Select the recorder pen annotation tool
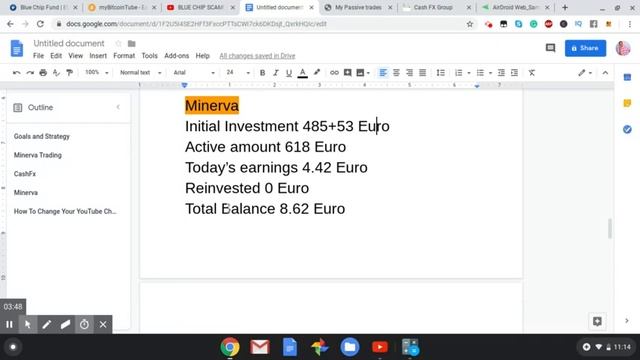The height and width of the screenshot is (360, 640). [47, 324]
